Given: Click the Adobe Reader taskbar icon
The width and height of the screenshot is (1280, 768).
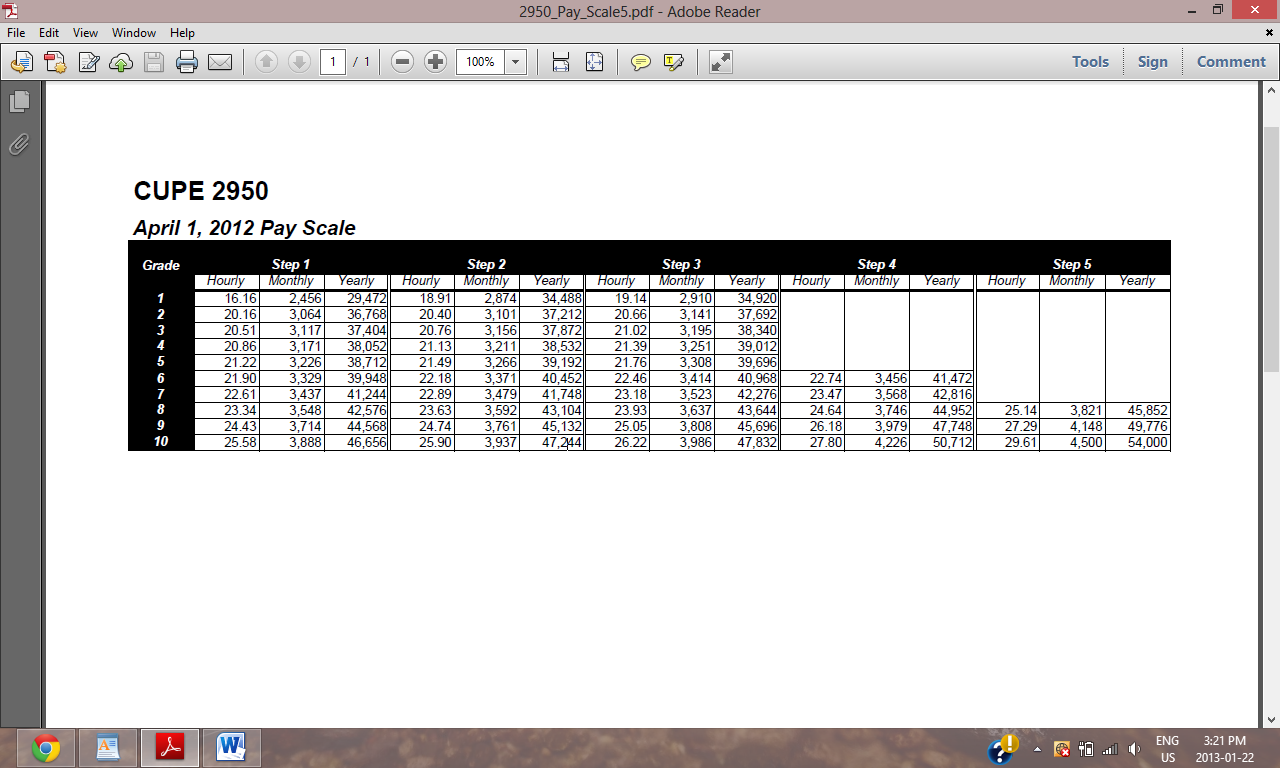Looking at the screenshot, I should 169,748.
